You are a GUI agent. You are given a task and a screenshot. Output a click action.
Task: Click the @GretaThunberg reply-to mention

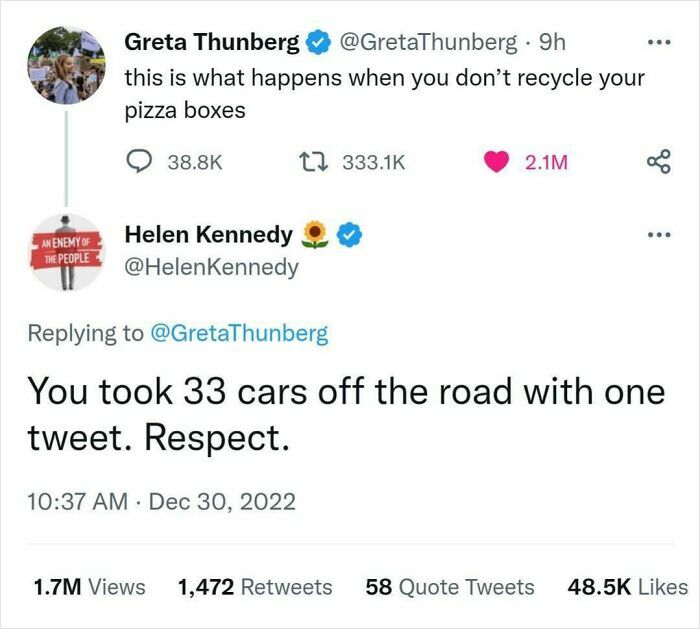pos(238,333)
